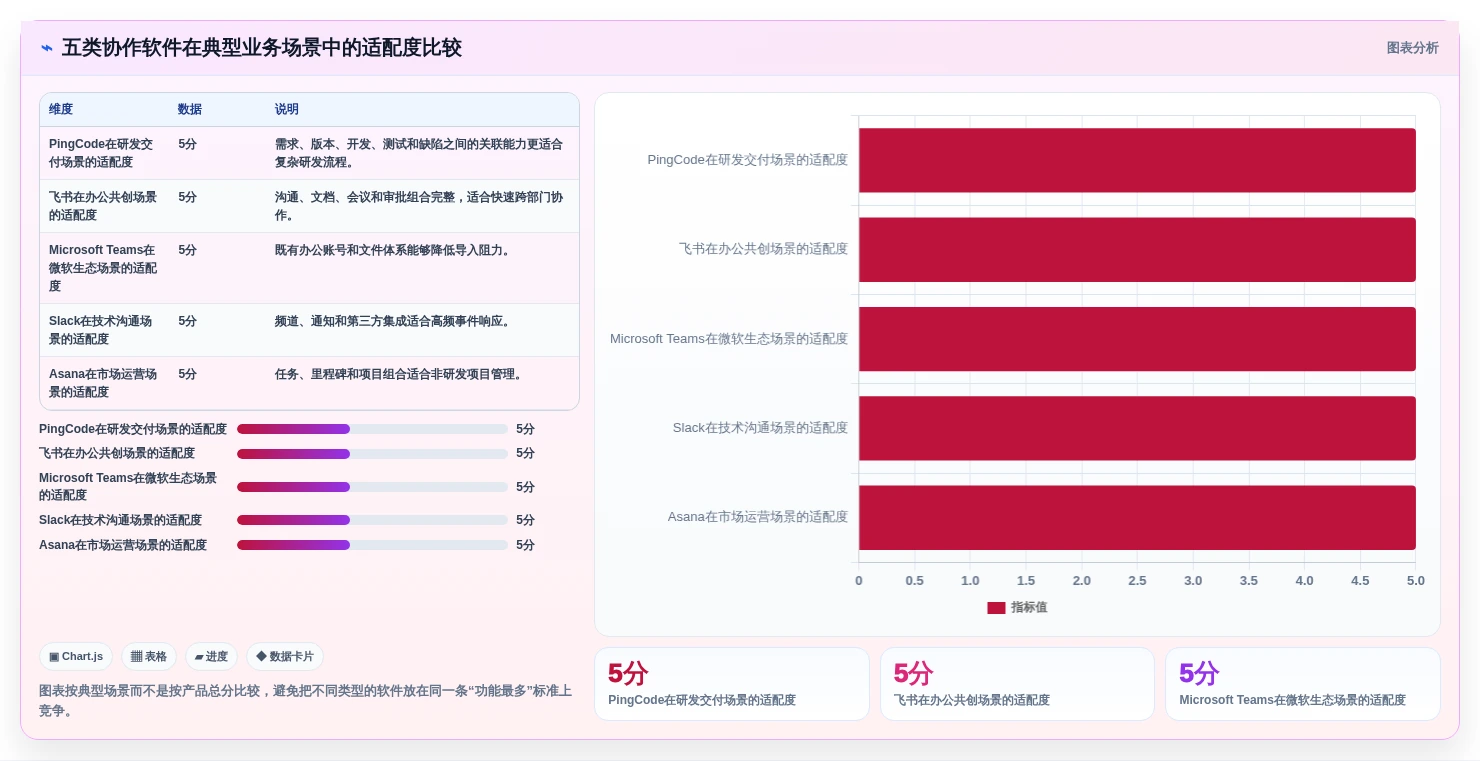The image size is (1480, 761).
Task: Click the description 任务、里程碑和项目组合适合非研发项目管理
Action: coord(400,374)
